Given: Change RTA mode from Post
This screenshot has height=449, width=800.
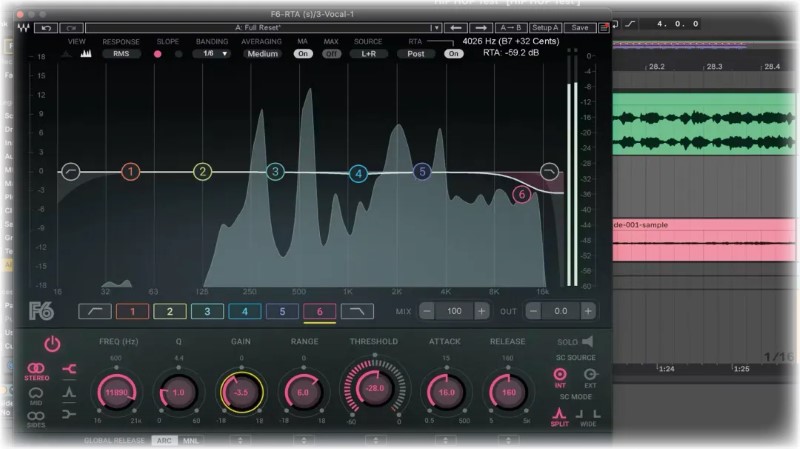Looking at the screenshot, I should pyautogui.click(x=416, y=54).
